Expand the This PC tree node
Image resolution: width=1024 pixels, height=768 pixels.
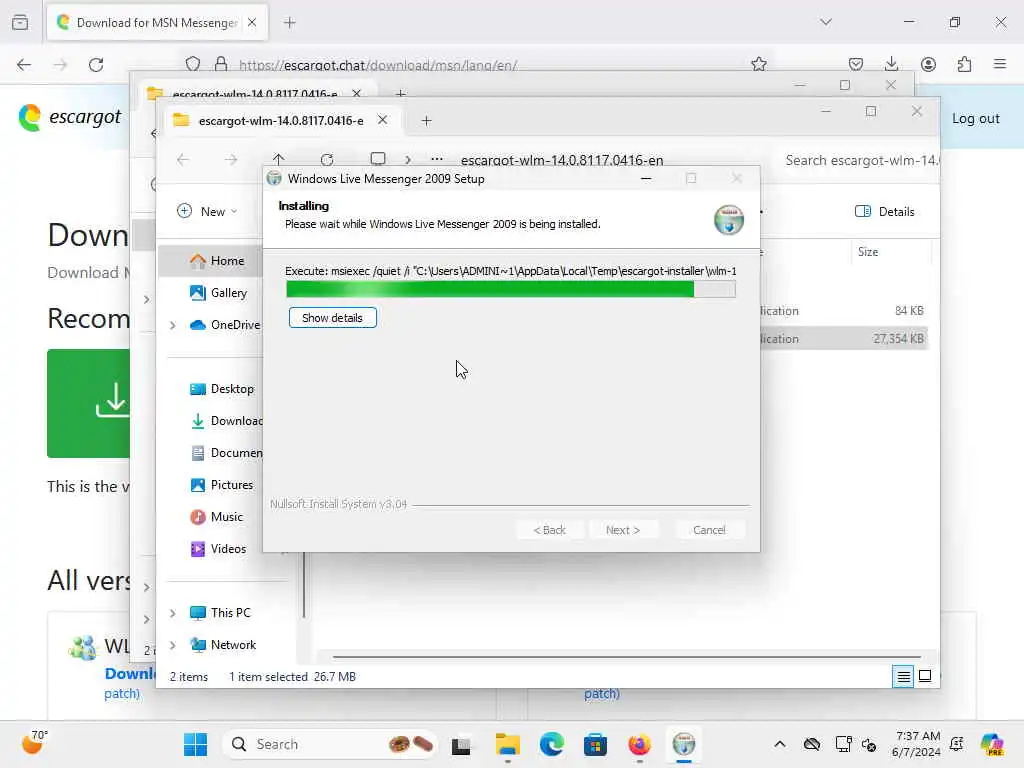pos(172,613)
